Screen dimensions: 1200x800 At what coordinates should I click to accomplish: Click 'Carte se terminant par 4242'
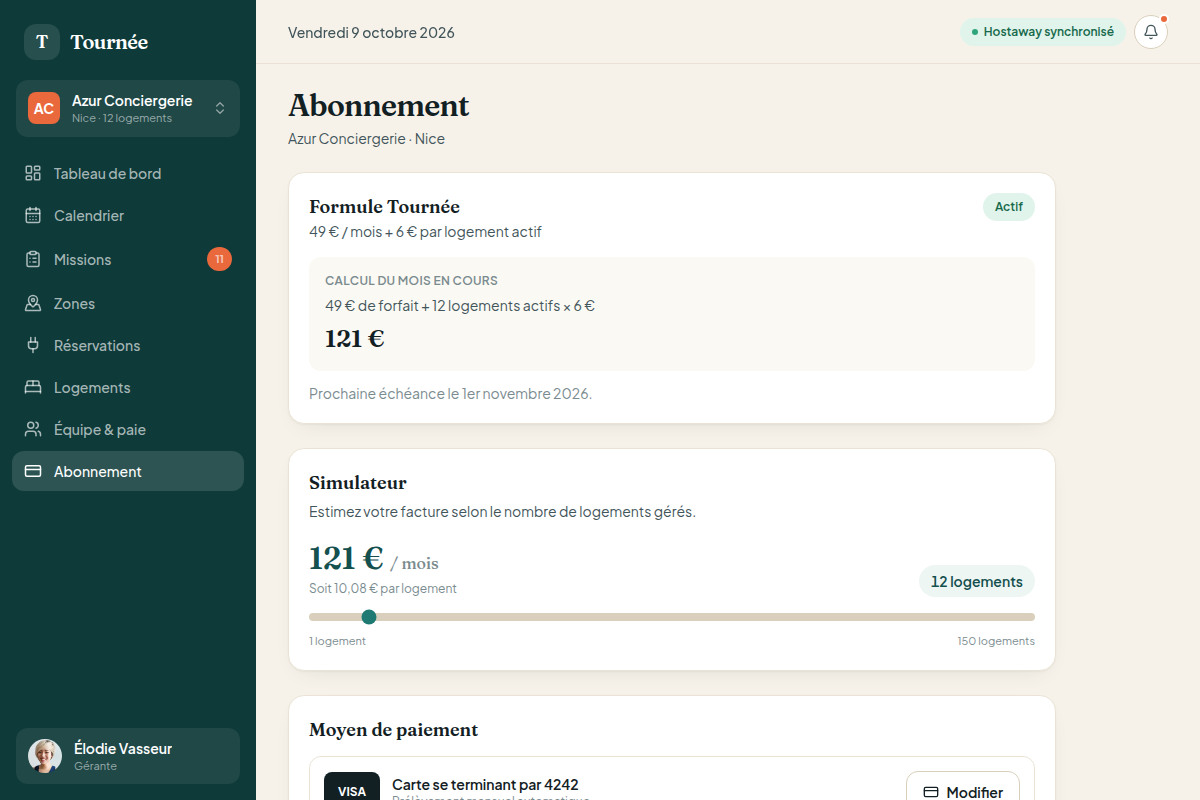[485, 785]
